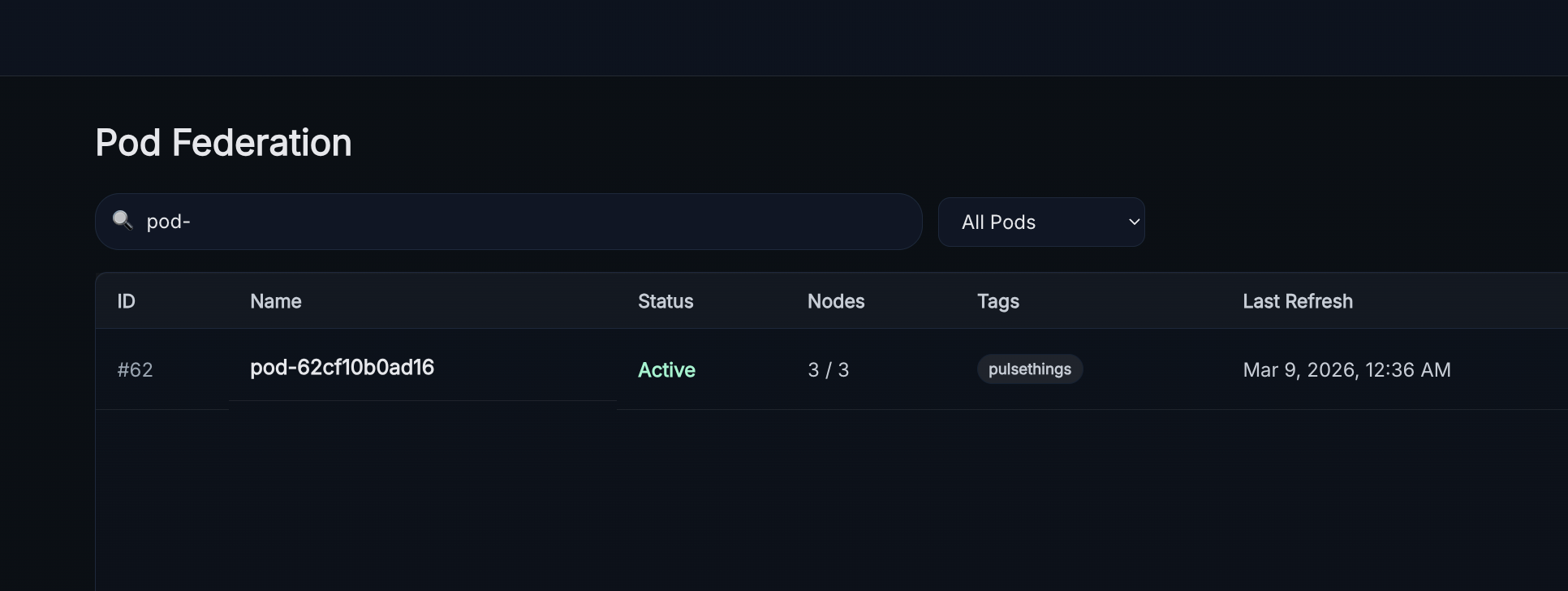The height and width of the screenshot is (591, 1568).
Task: Click the Tags column header
Action: (998, 301)
